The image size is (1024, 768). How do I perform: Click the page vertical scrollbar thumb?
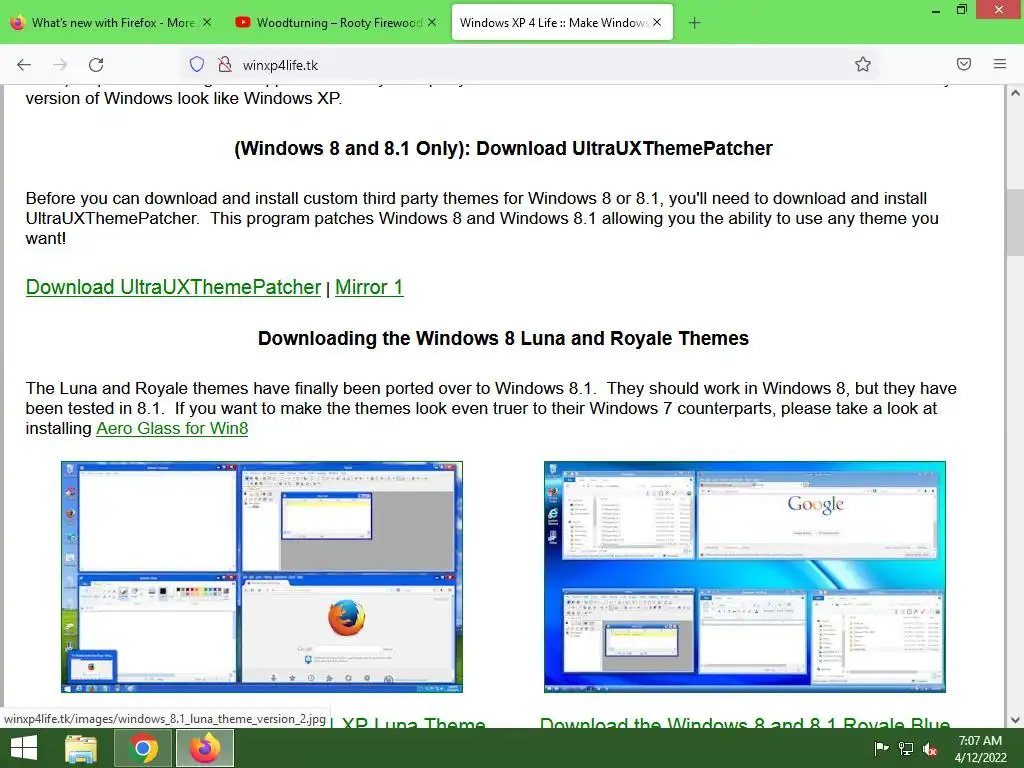click(1015, 225)
